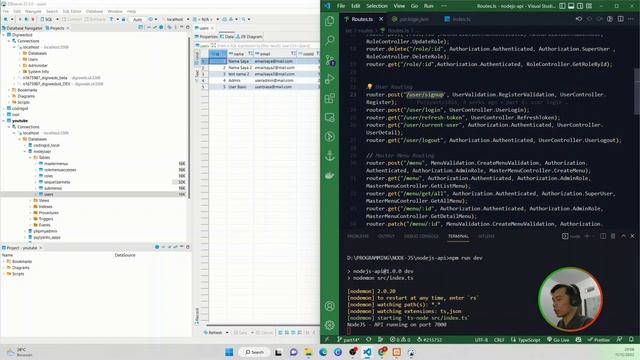Select the 'Admin' name cell in grid
This screenshot has height=360, width=640.
[240, 80]
